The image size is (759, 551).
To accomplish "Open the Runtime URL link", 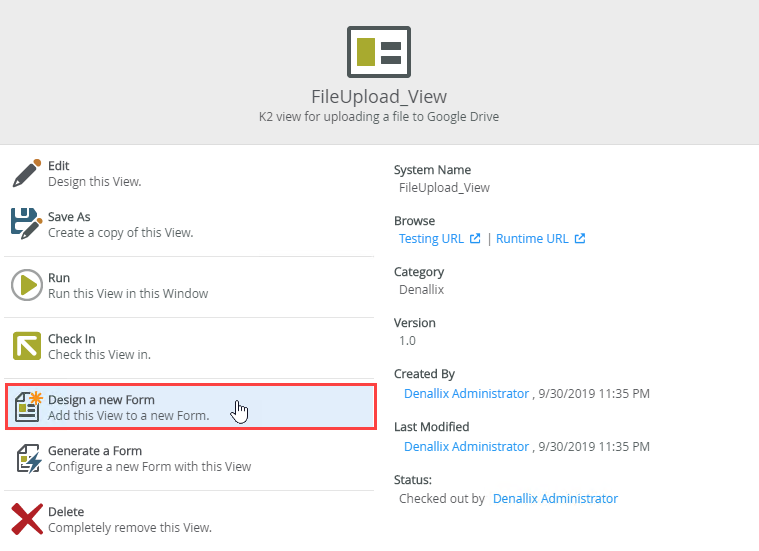I will [532, 239].
